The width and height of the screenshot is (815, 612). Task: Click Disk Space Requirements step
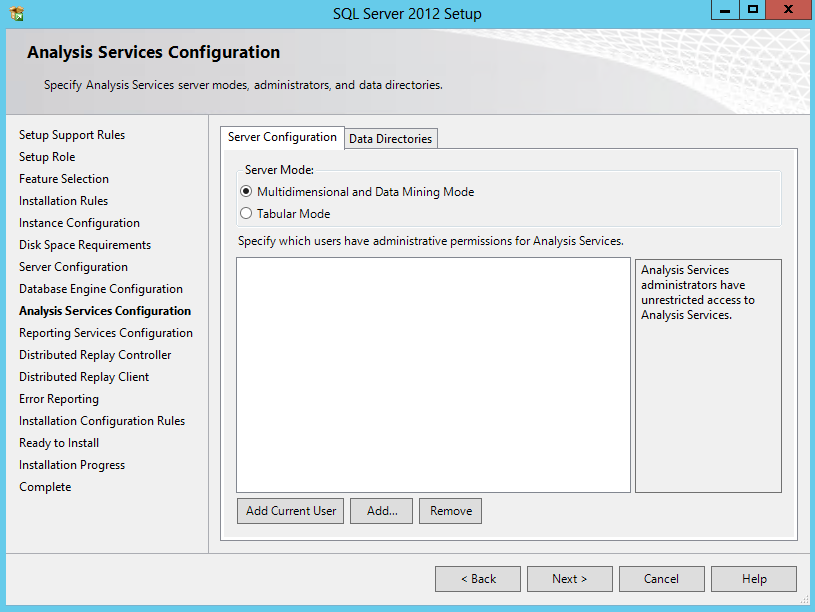click(x=85, y=245)
